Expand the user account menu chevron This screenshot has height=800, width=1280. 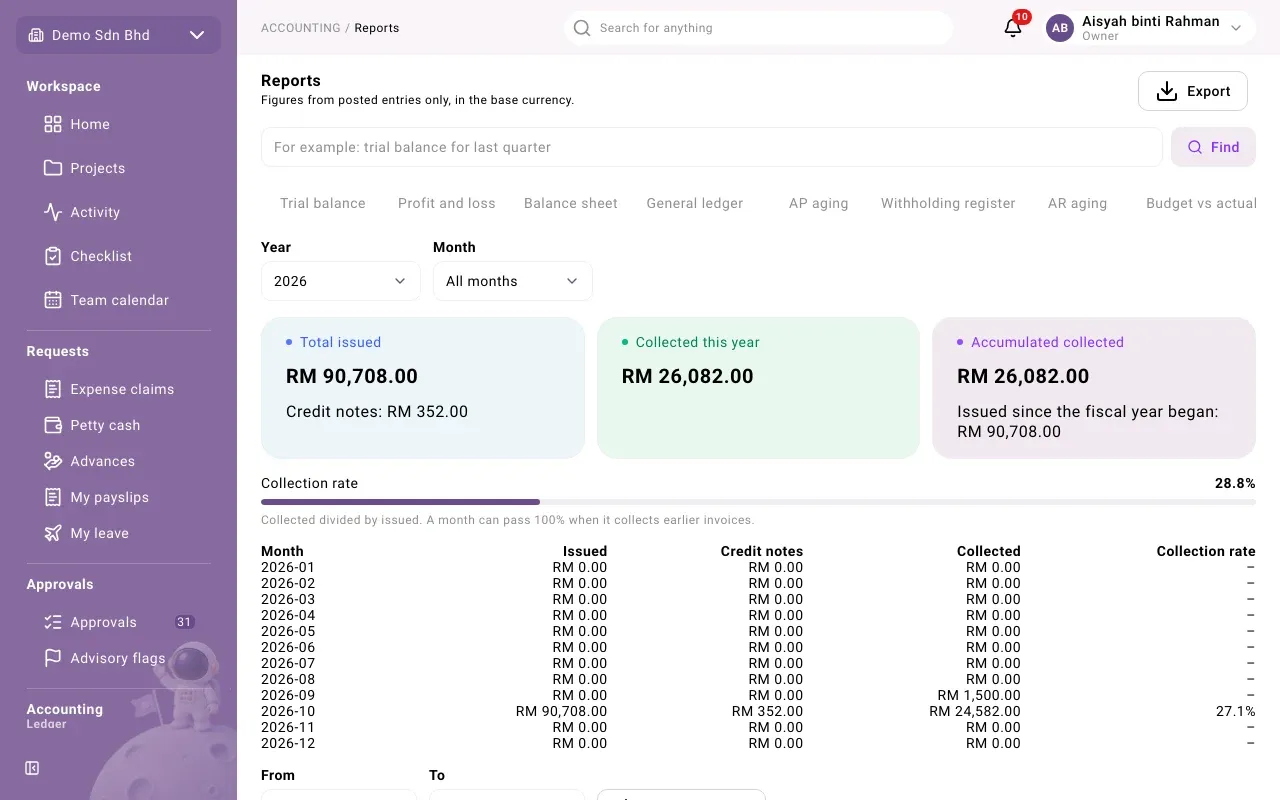[1236, 28]
